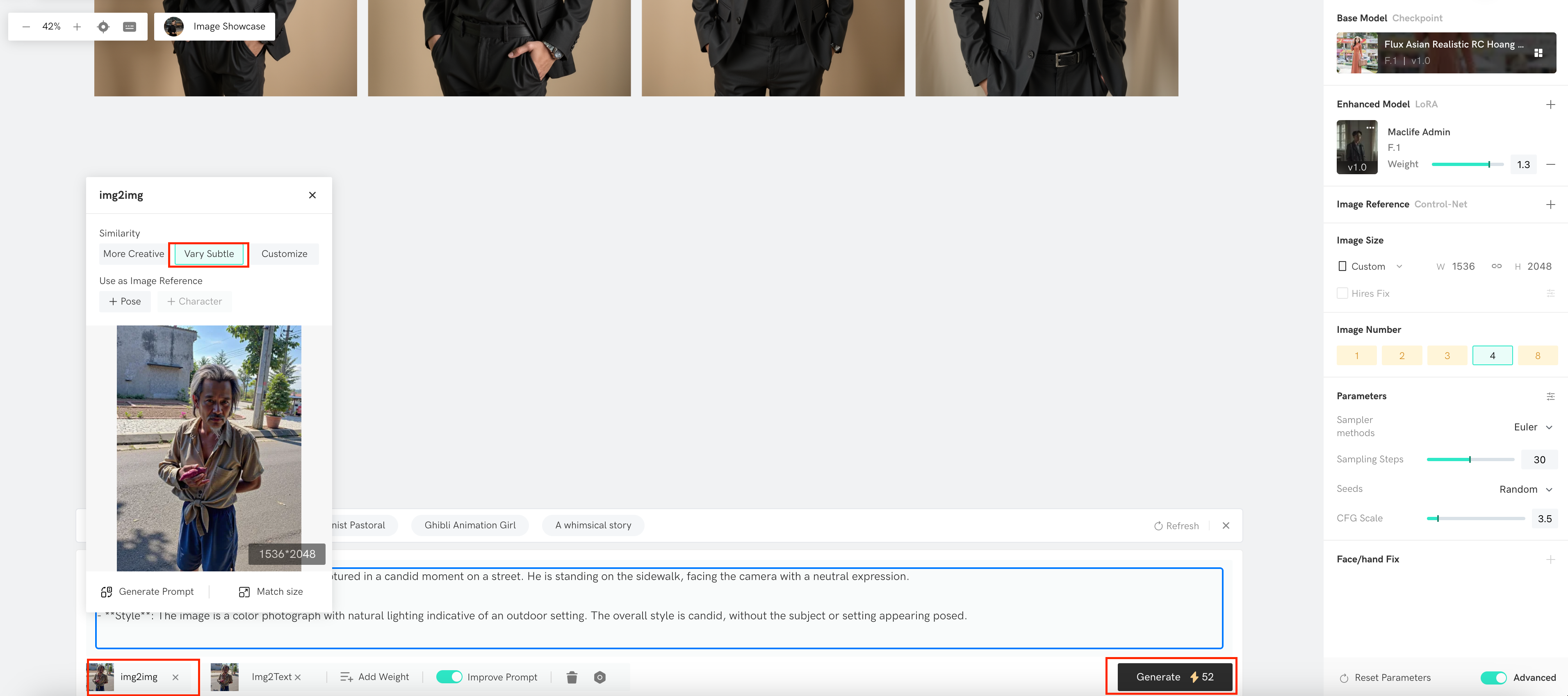Switch Similarity to More Creative
Screen dimensions: 1568x696
133,254
